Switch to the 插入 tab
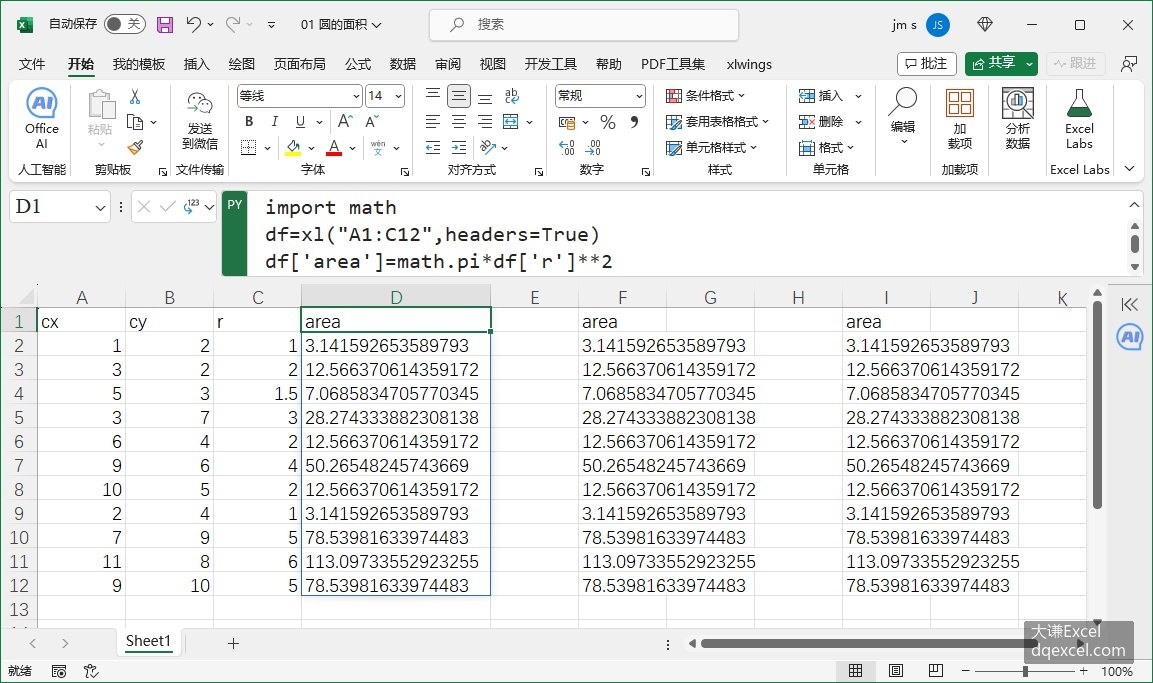Screen dimensions: 1153x683 pyautogui.click(x=196, y=64)
